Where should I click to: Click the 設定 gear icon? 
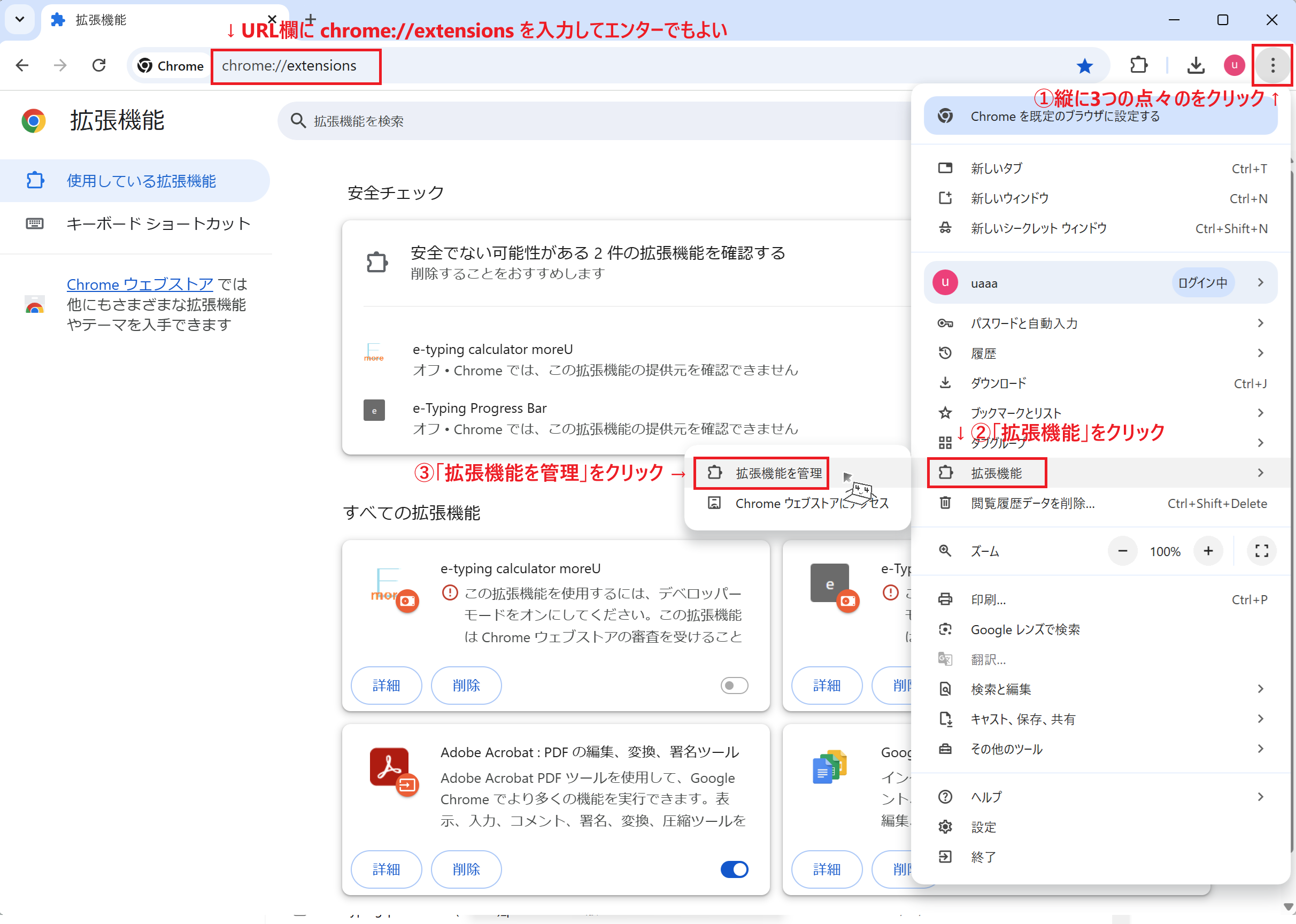[945, 827]
